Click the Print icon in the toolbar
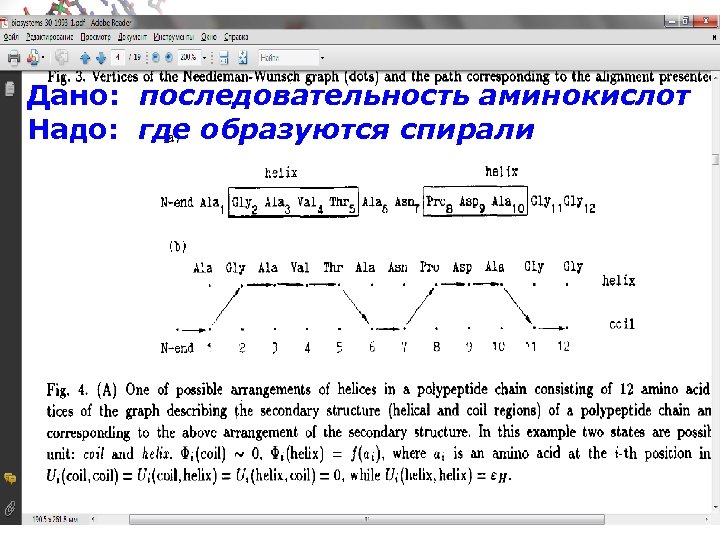The image size is (720, 540). [14, 57]
